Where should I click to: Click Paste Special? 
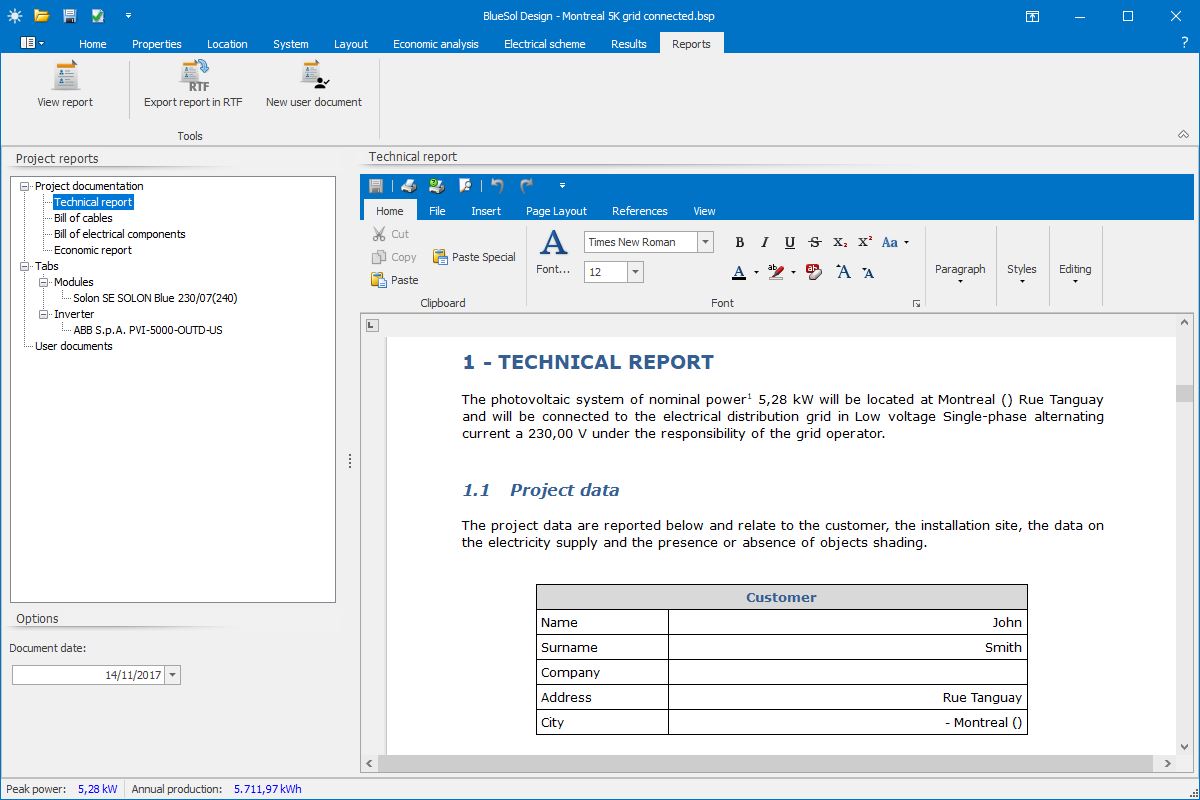point(474,257)
